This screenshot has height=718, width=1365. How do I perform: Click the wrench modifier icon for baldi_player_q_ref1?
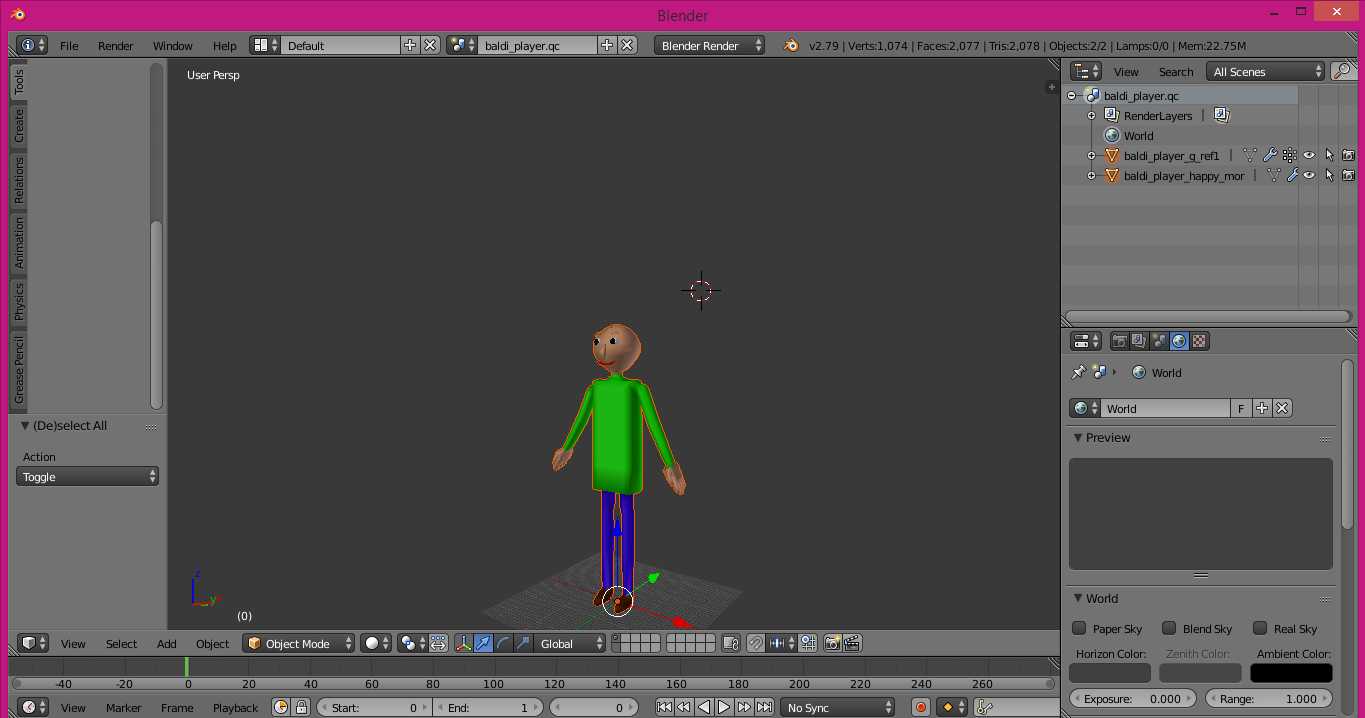(1269, 155)
